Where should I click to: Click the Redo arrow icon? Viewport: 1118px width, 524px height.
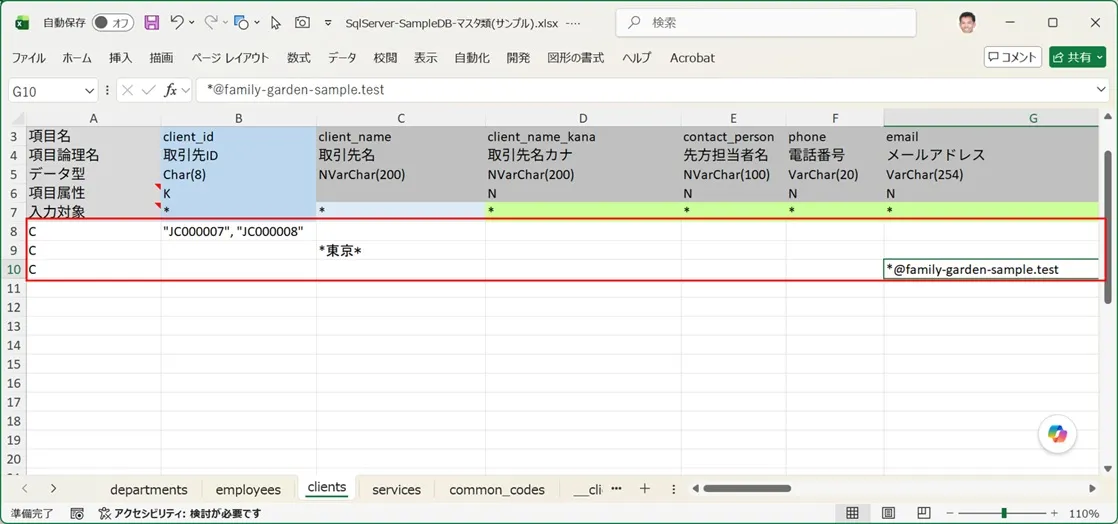210,23
